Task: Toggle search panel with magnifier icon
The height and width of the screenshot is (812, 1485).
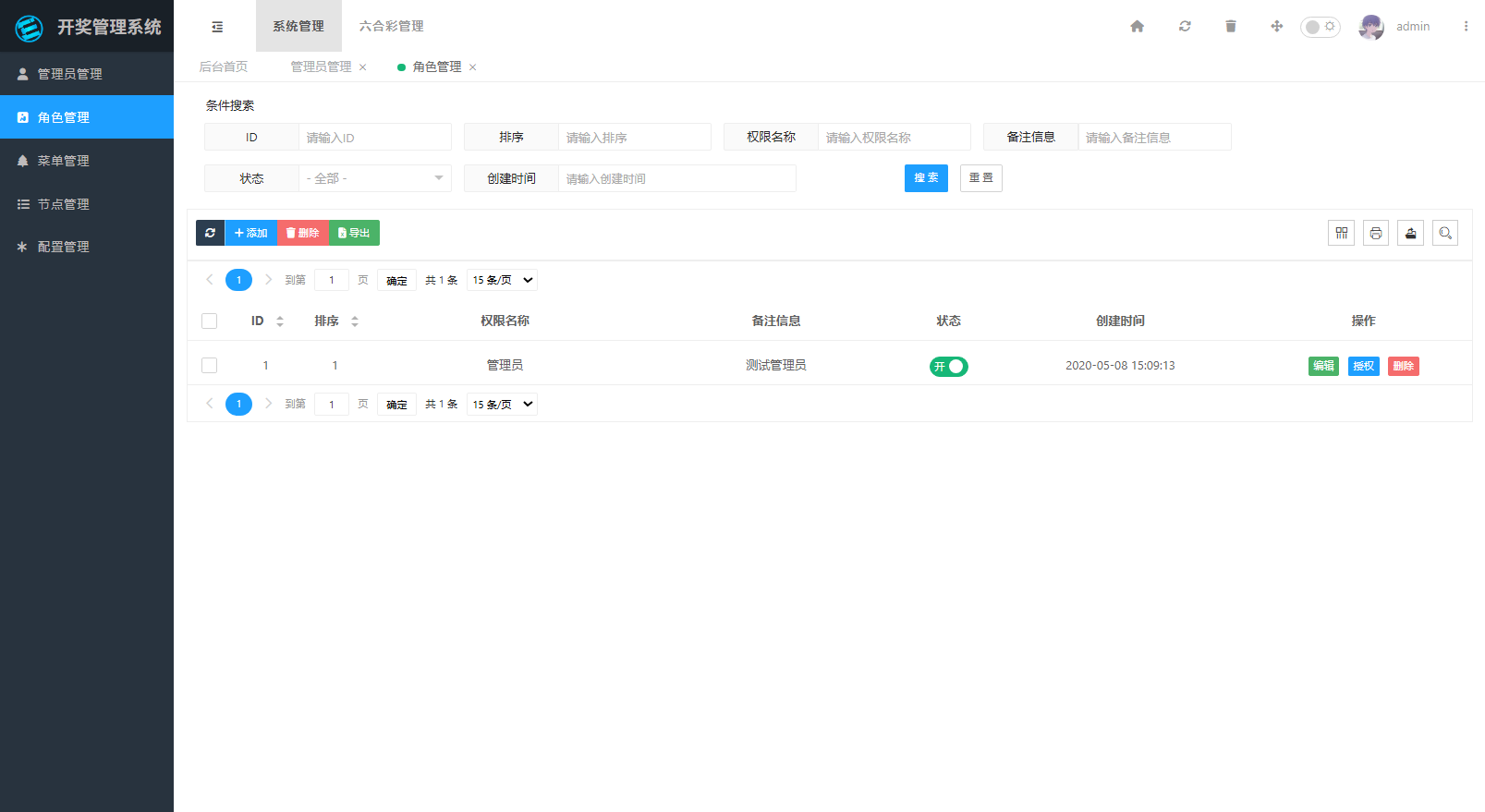Action: 1445,233
